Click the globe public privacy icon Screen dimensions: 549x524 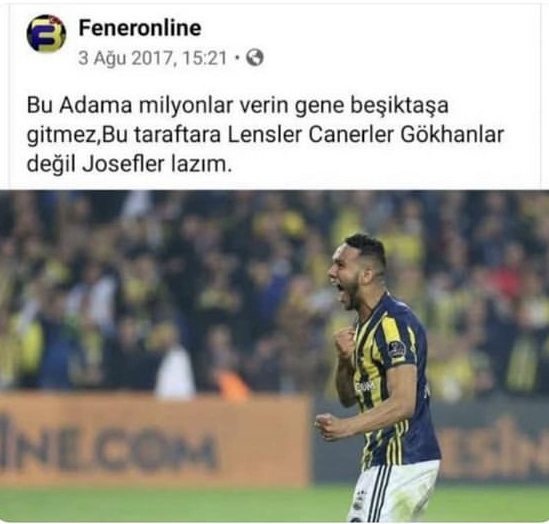click(255, 57)
